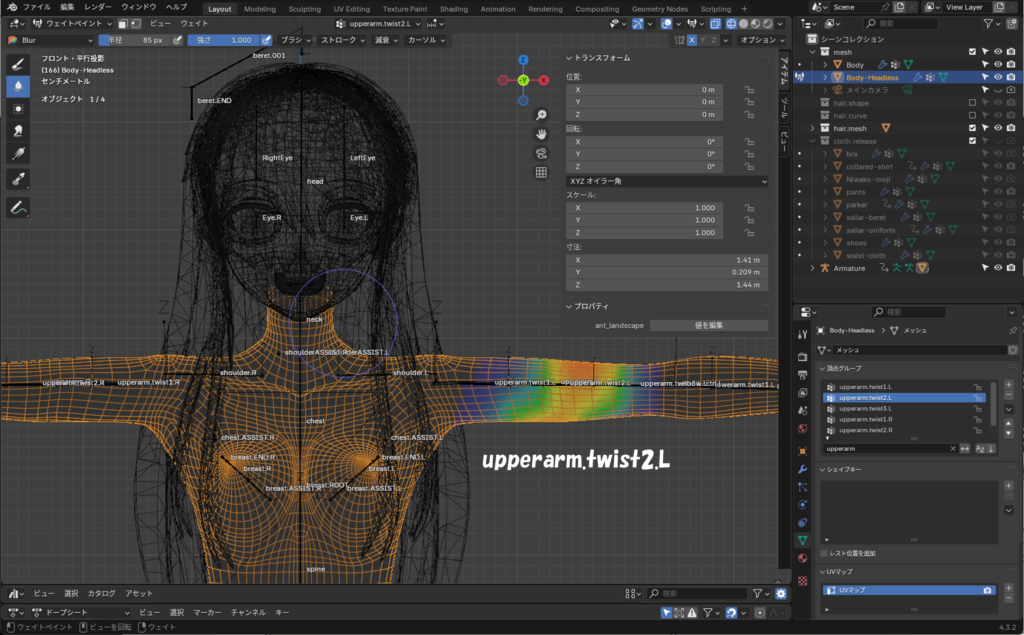Click the 値を編集 button
The image size is (1024, 635).
click(708, 325)
